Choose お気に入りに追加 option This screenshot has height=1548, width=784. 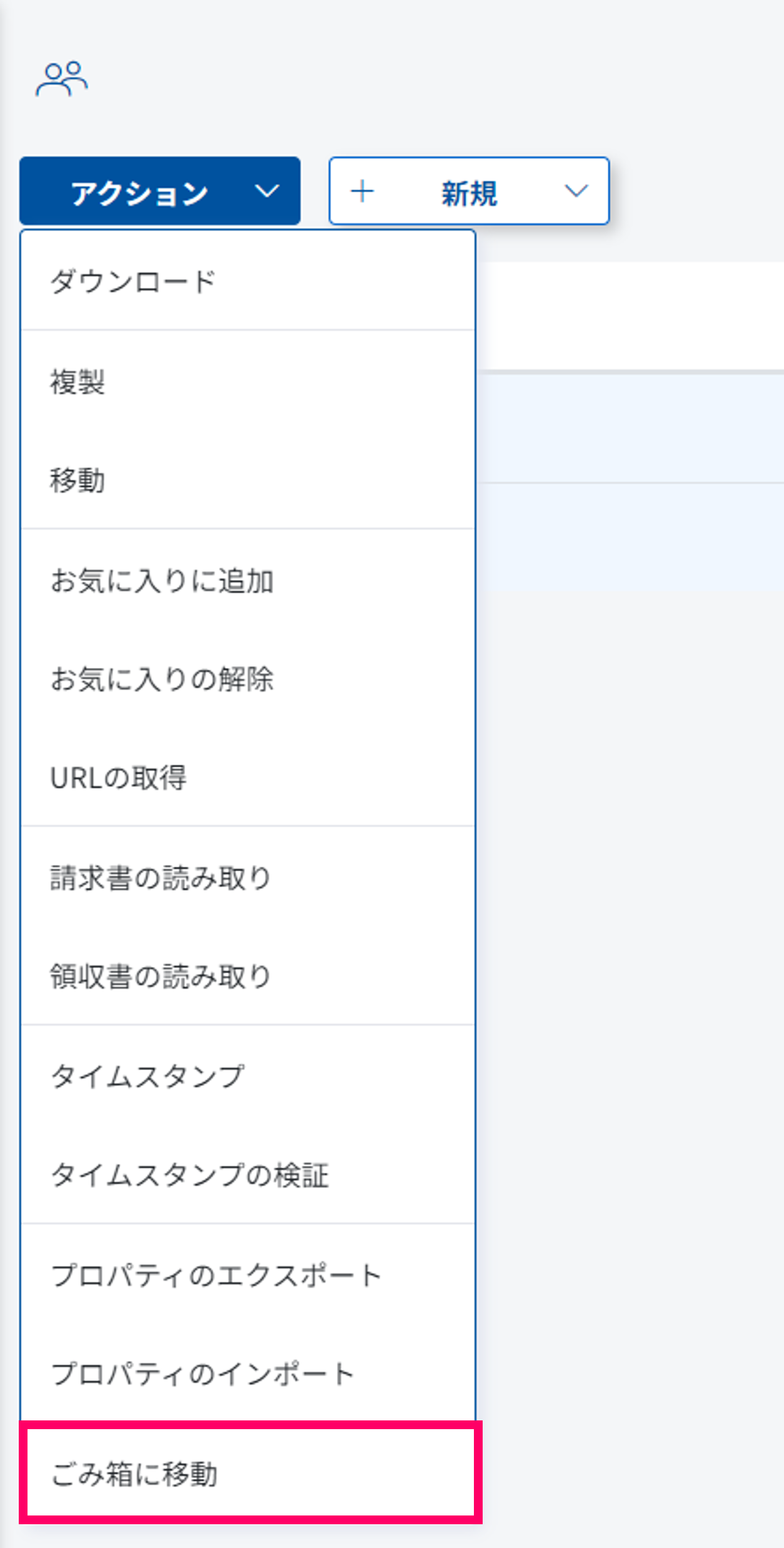click(x=162, y=580)
